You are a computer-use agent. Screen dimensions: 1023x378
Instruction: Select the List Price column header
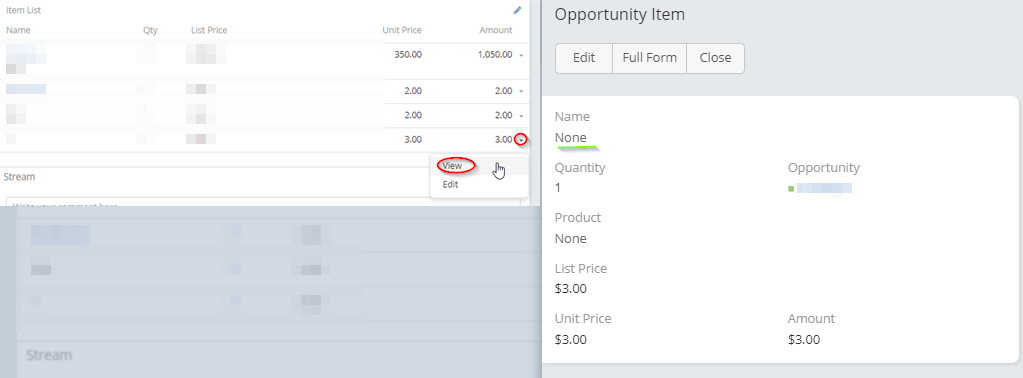209,30
